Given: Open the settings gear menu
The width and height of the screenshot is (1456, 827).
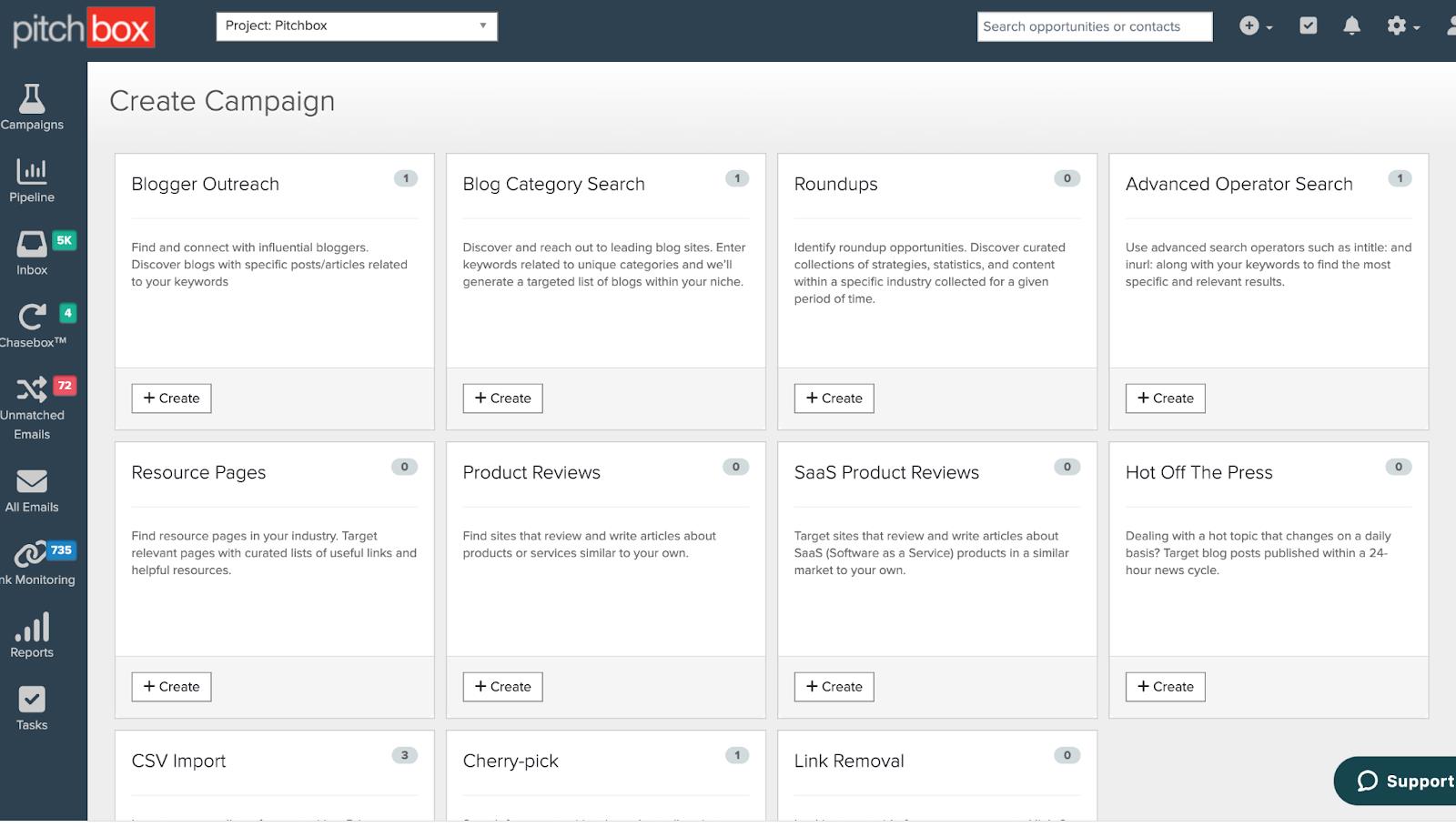Looking at the screenshot, I should (x=1403, y=26).
